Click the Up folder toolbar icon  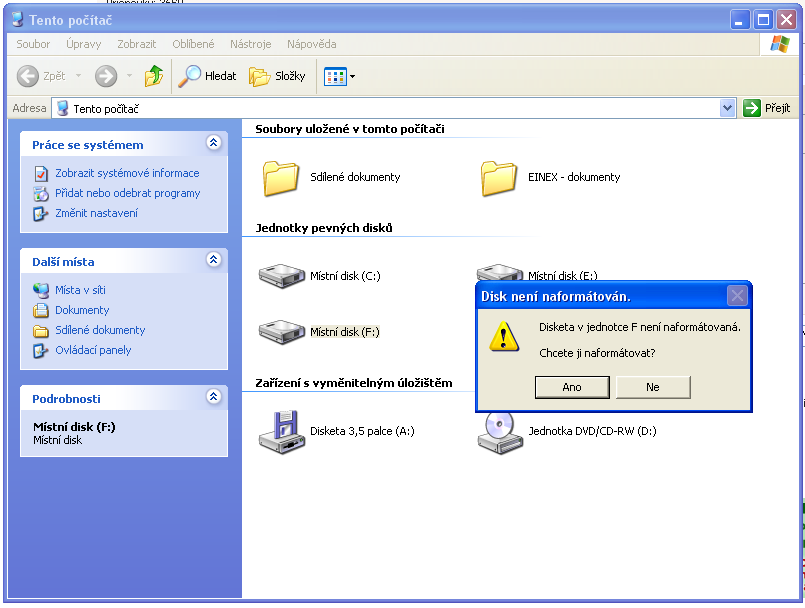coord(153,76)
